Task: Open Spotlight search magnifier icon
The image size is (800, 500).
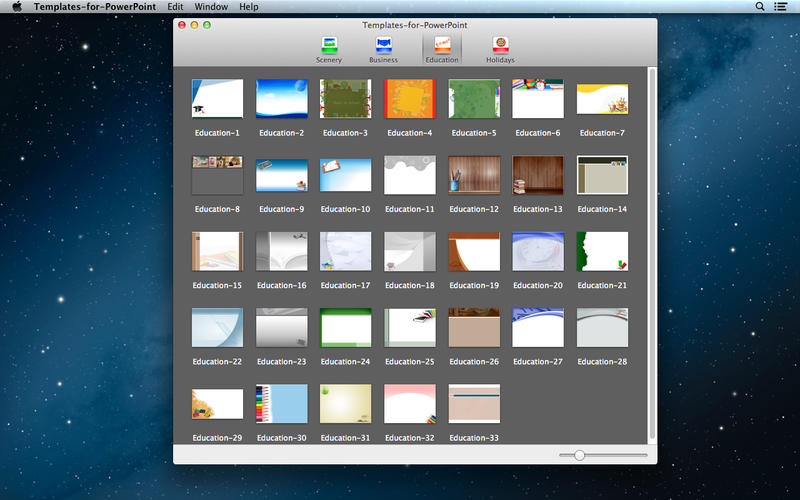Action: click(760, 7)
